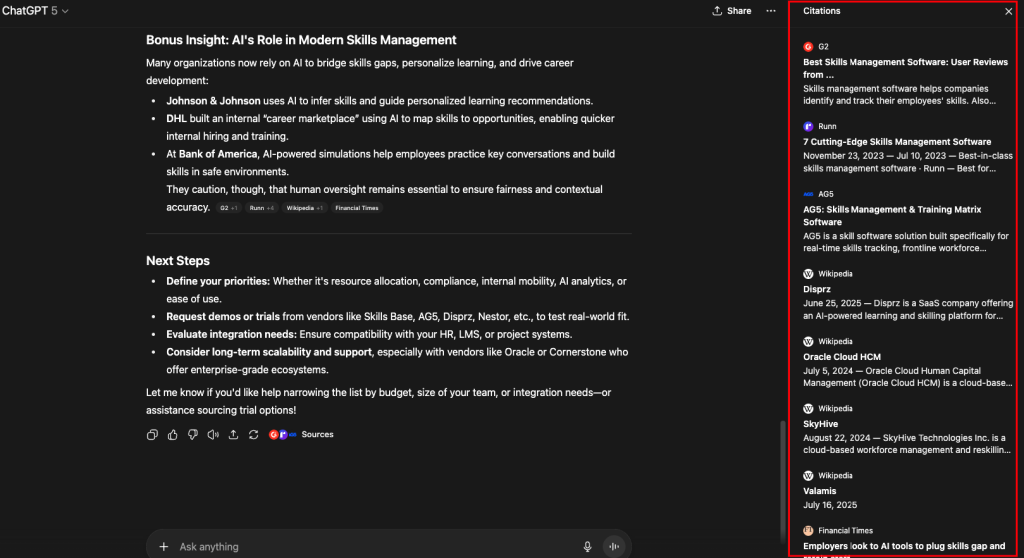Play the response aloud with speaker icon

tap(213, 435)
